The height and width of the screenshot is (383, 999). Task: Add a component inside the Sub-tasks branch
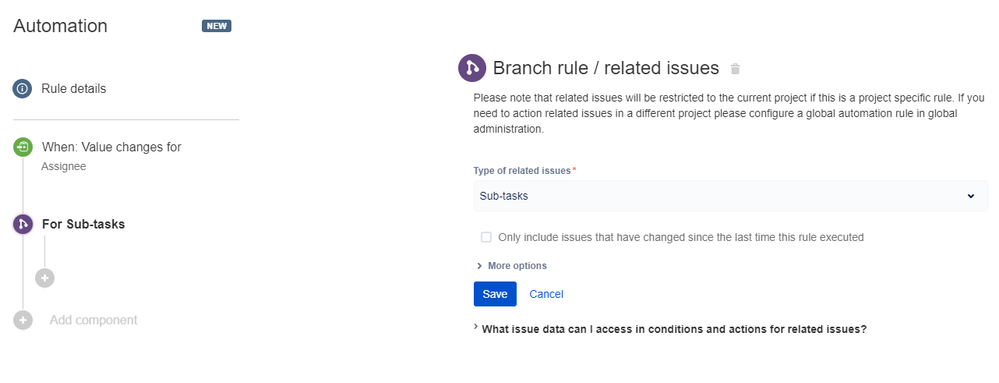coord(45,278)
